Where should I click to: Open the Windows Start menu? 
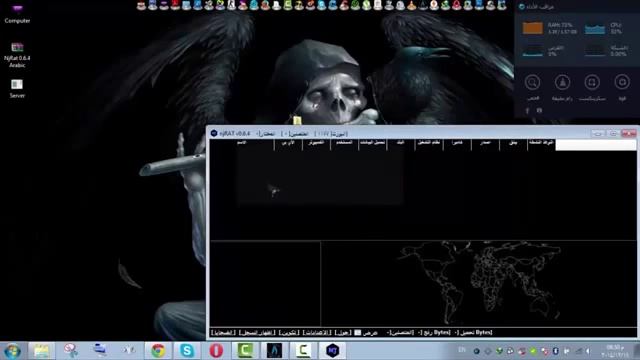coord(12,351)
